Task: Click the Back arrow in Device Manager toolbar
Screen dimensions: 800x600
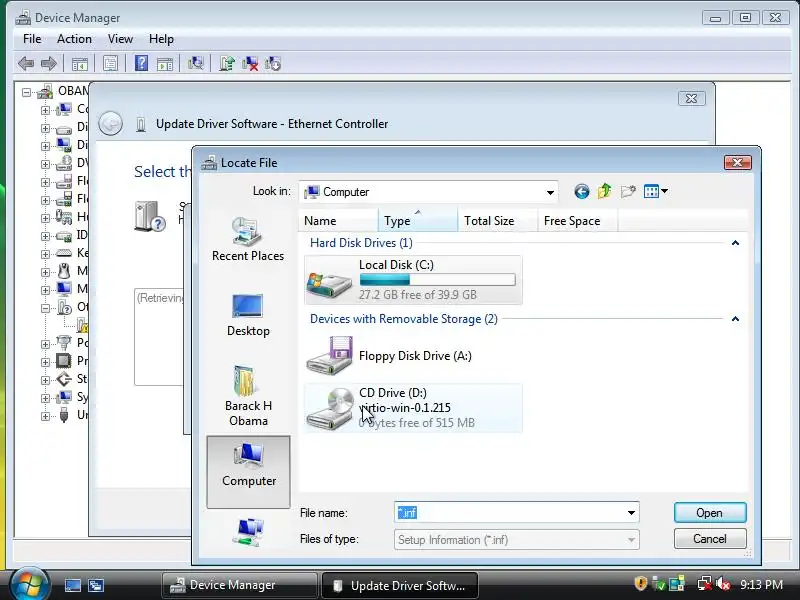Action: (26, 64)
